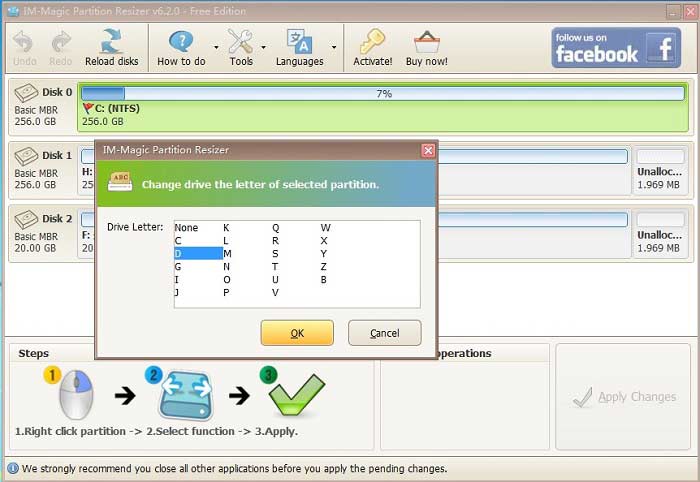Image resolution: width=700 pixels, height=482 pixels.
Task: Choose letter T in the drive list
Action: point(275,266)
